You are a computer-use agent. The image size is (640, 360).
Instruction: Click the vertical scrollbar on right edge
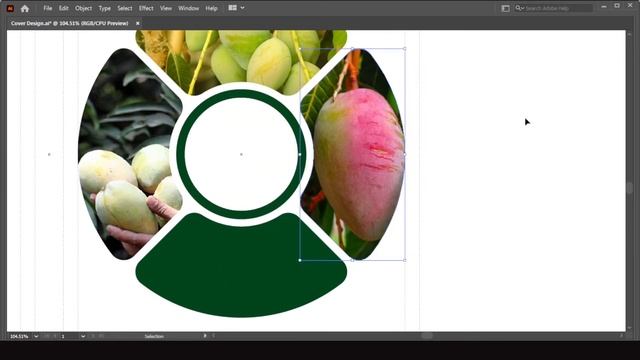point(630,188)
